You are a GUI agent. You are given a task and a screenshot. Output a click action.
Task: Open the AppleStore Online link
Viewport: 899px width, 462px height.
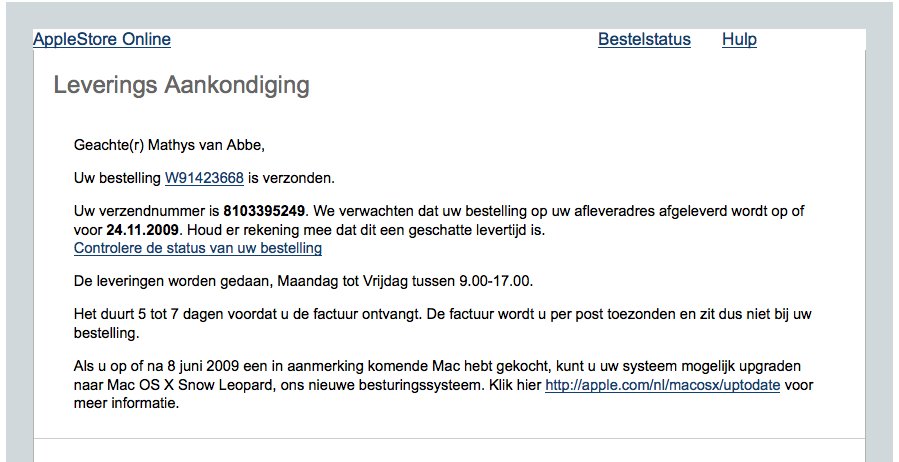[x=102, y=40]
